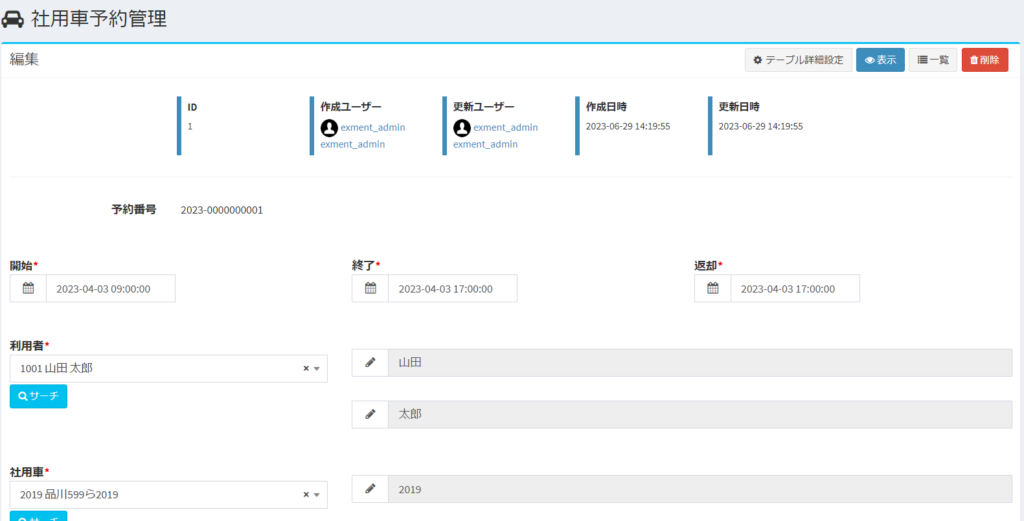Image resolution: width=1024 pixels, height=521 pixels.
Task: Click the car icon beside 社用車予約管理
Action: [13, 20]
